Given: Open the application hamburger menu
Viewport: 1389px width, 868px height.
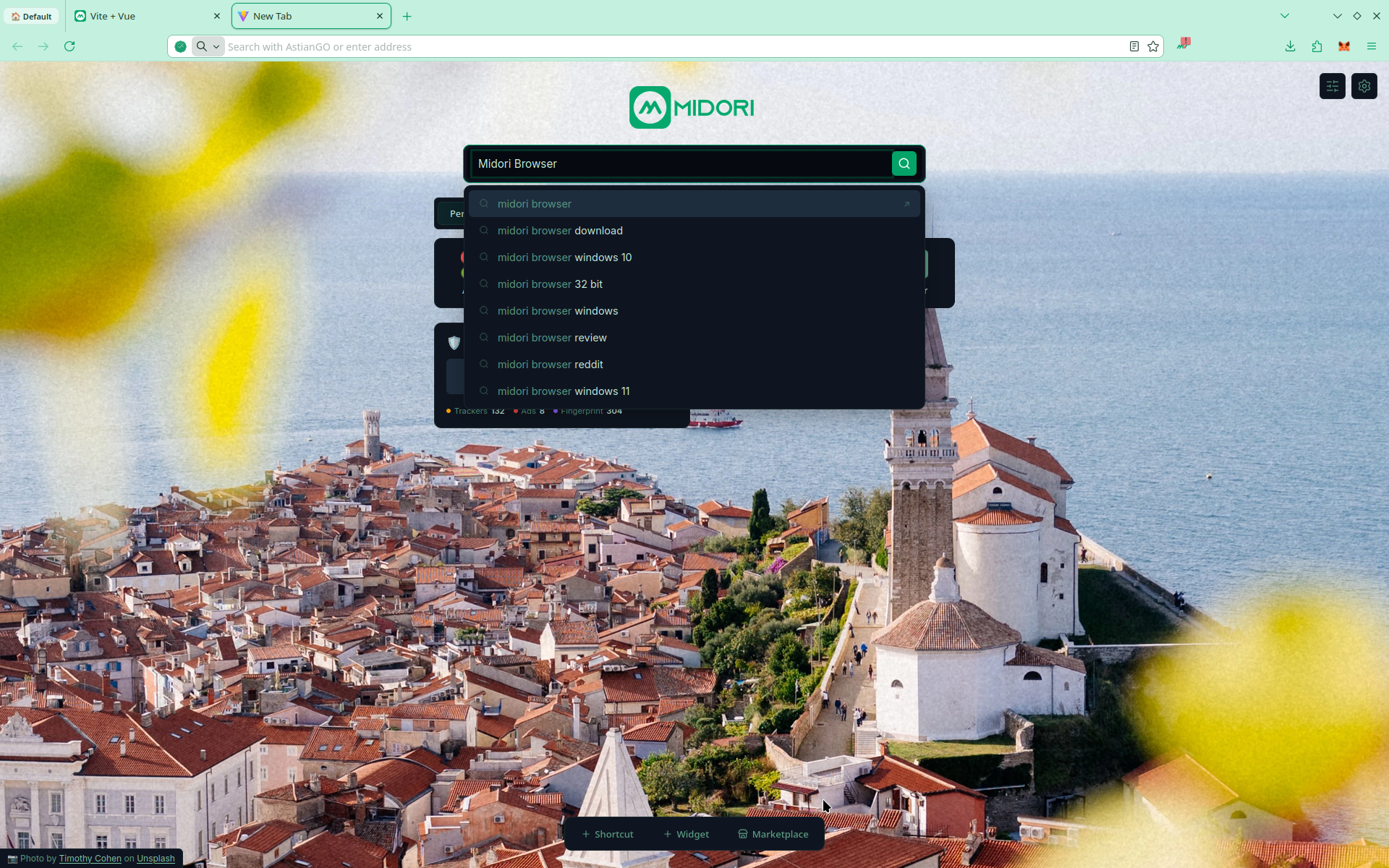Looking at the screenshot, I should click(x=1371, y=46).
